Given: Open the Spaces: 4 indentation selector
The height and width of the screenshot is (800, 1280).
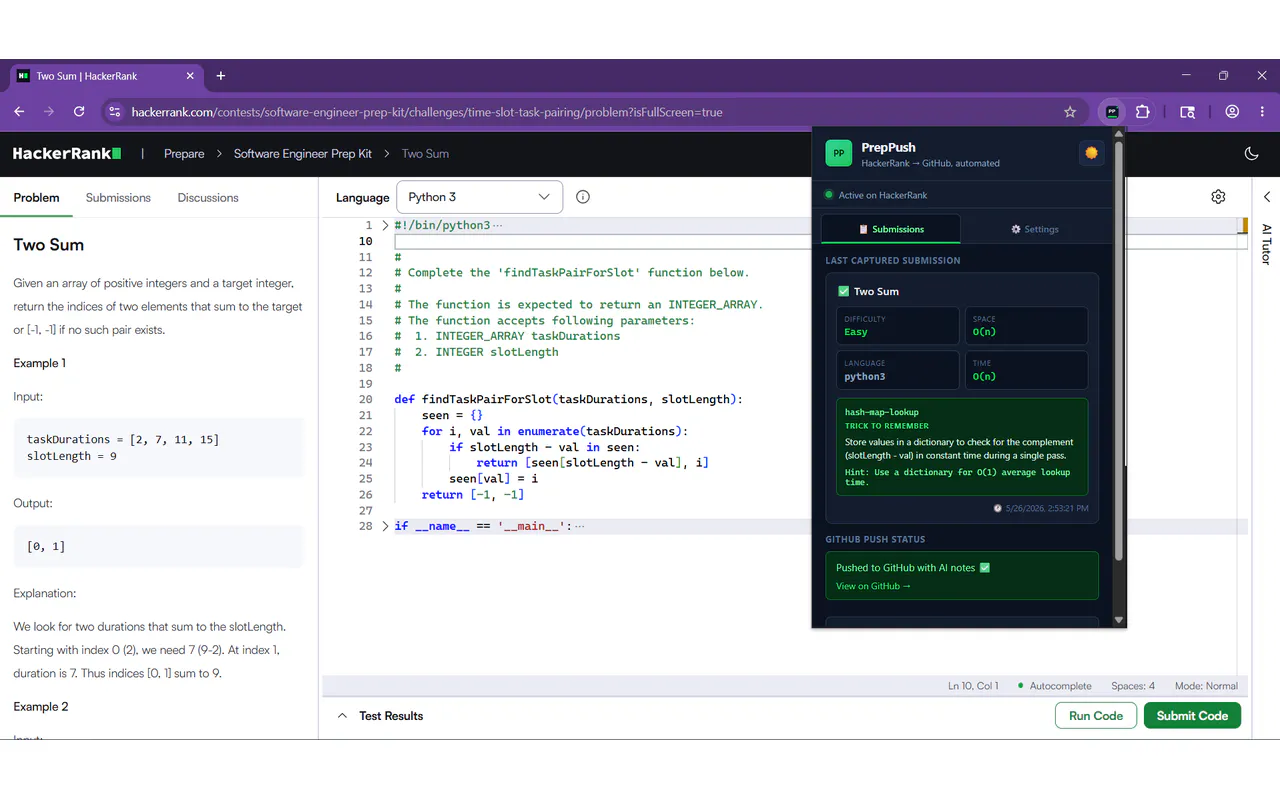Looking at the screenshot, I should [1133, 686].
